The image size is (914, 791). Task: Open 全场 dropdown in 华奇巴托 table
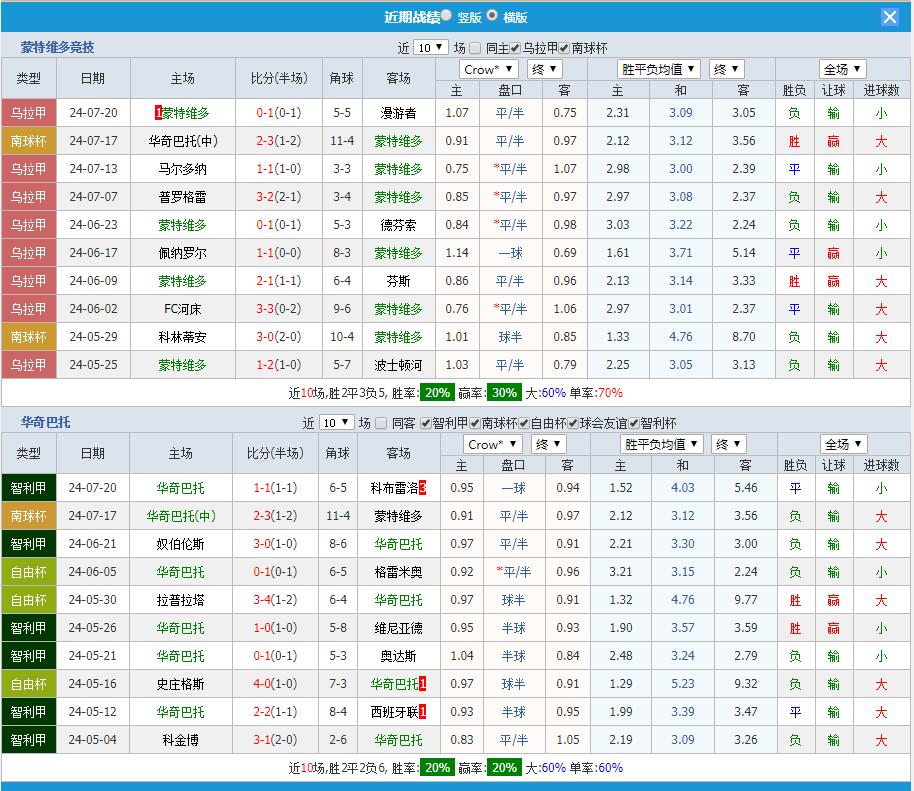pos(843,444)
